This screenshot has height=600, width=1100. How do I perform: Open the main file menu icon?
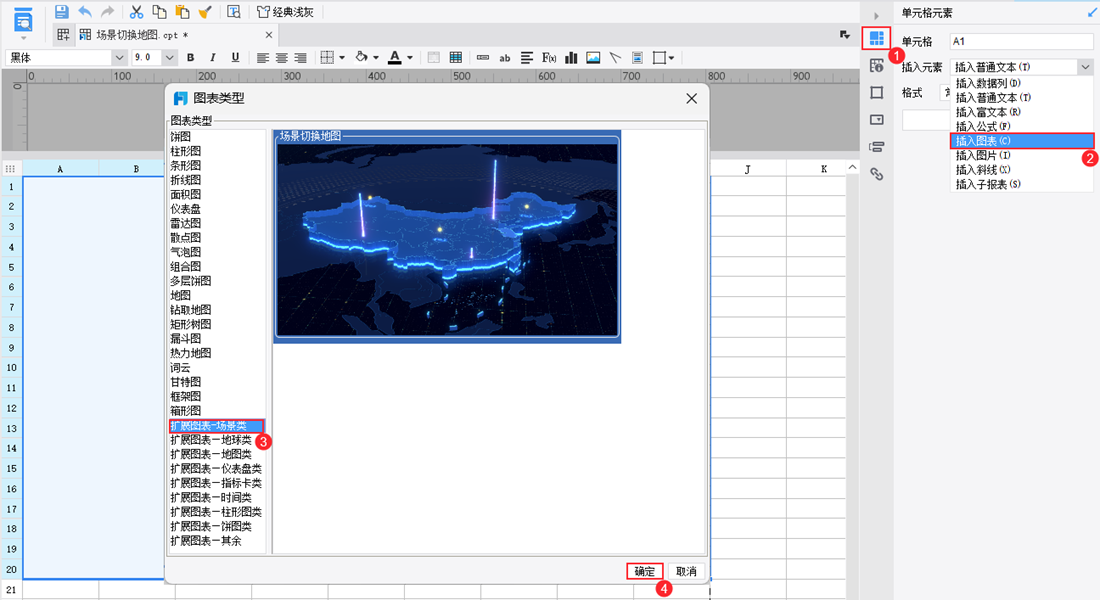click(23, 20)
